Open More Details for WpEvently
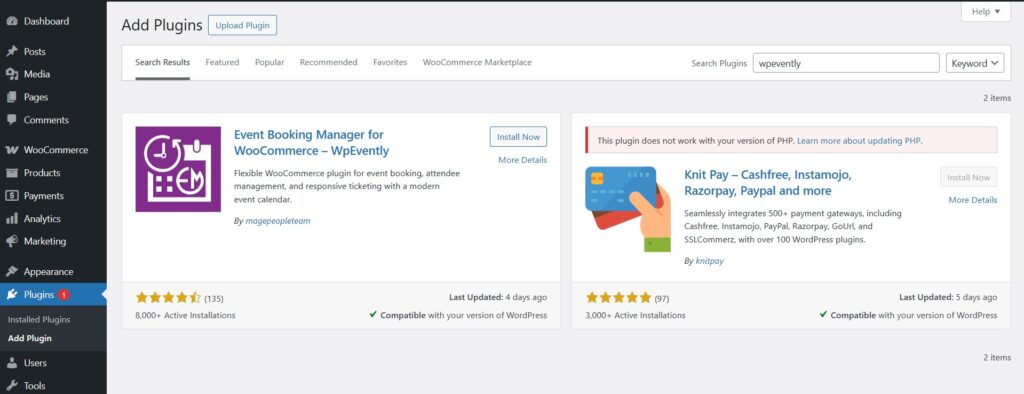 pyautogui.click(x=522, y=160)
